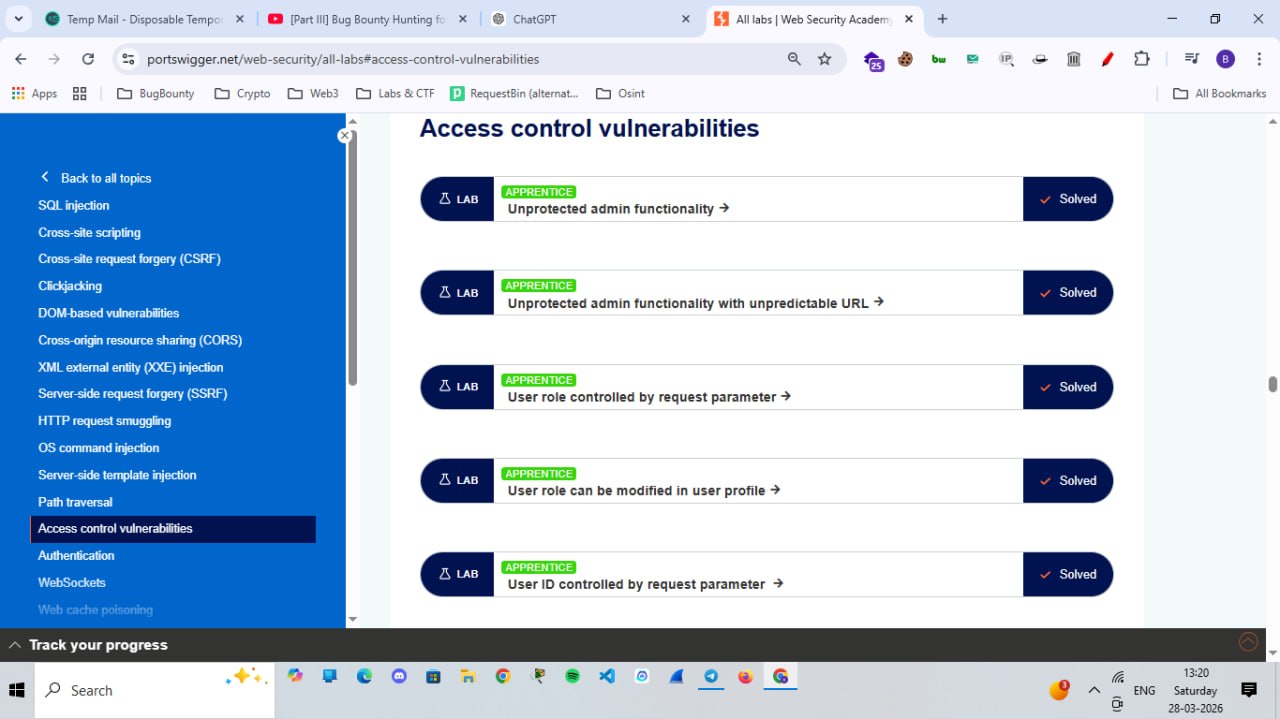Screen dimensions: 1280x719
Task: Open User role can be modified lab
Action: pyautogui.click(x=644, y=490)
